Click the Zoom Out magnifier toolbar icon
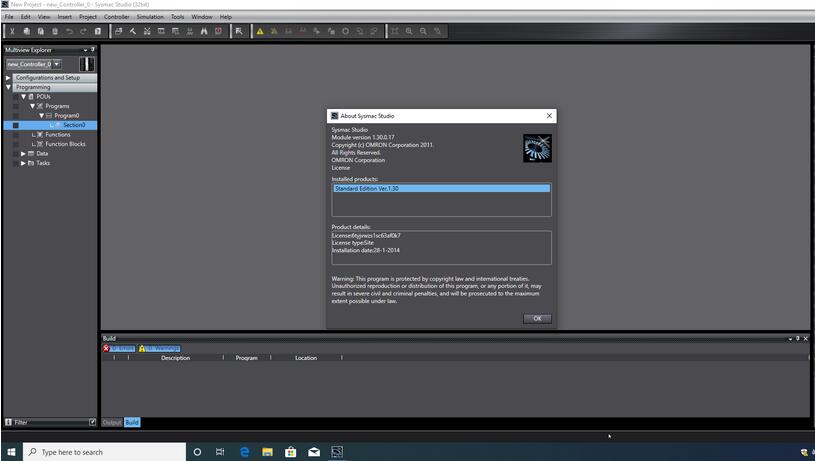 tap(423, 31)
